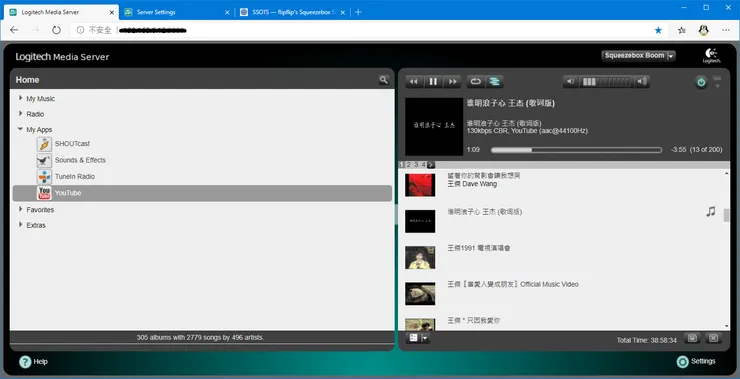Screen dimensions: 740x379
Task: Click the Extras label
Action: (x=36, y=225)
